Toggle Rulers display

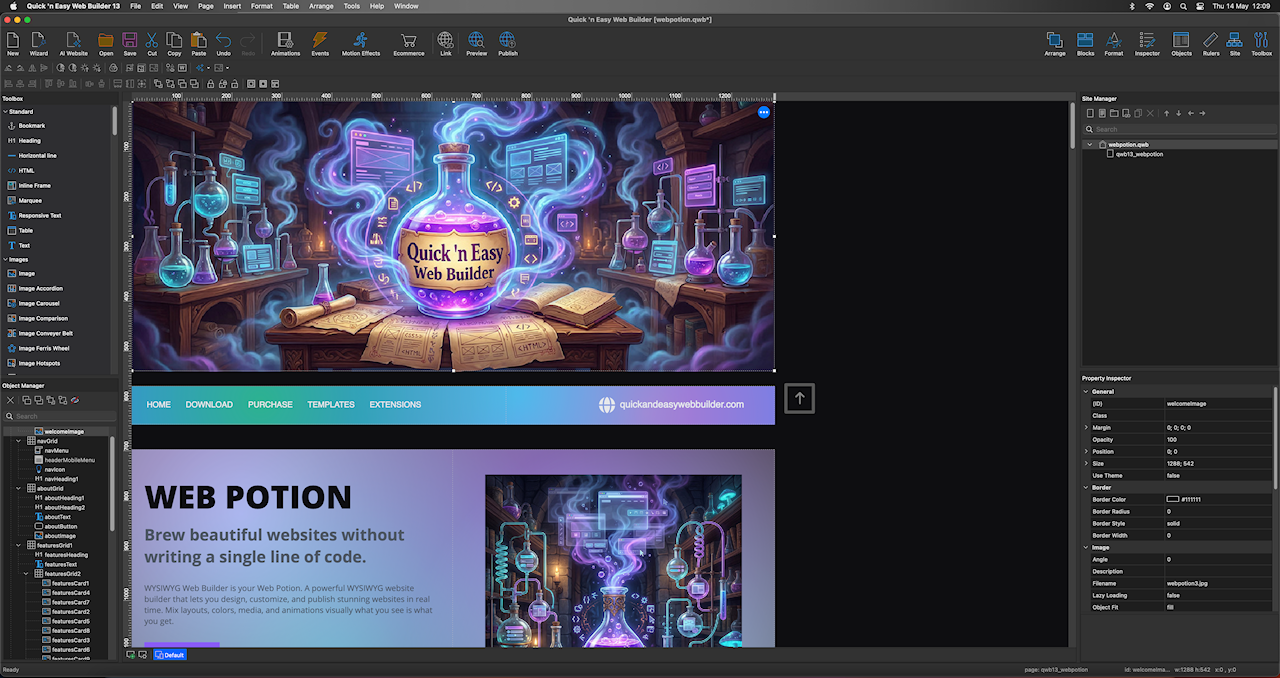click(1211, 43)
